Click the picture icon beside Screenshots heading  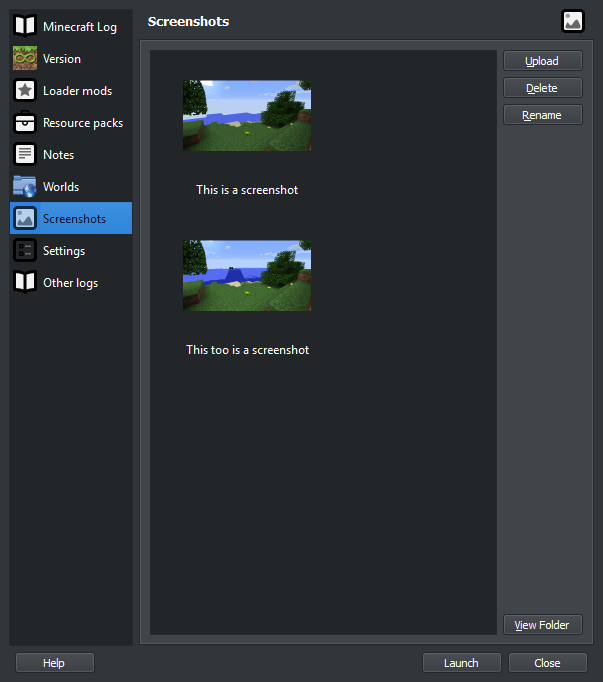click(573, 21)
